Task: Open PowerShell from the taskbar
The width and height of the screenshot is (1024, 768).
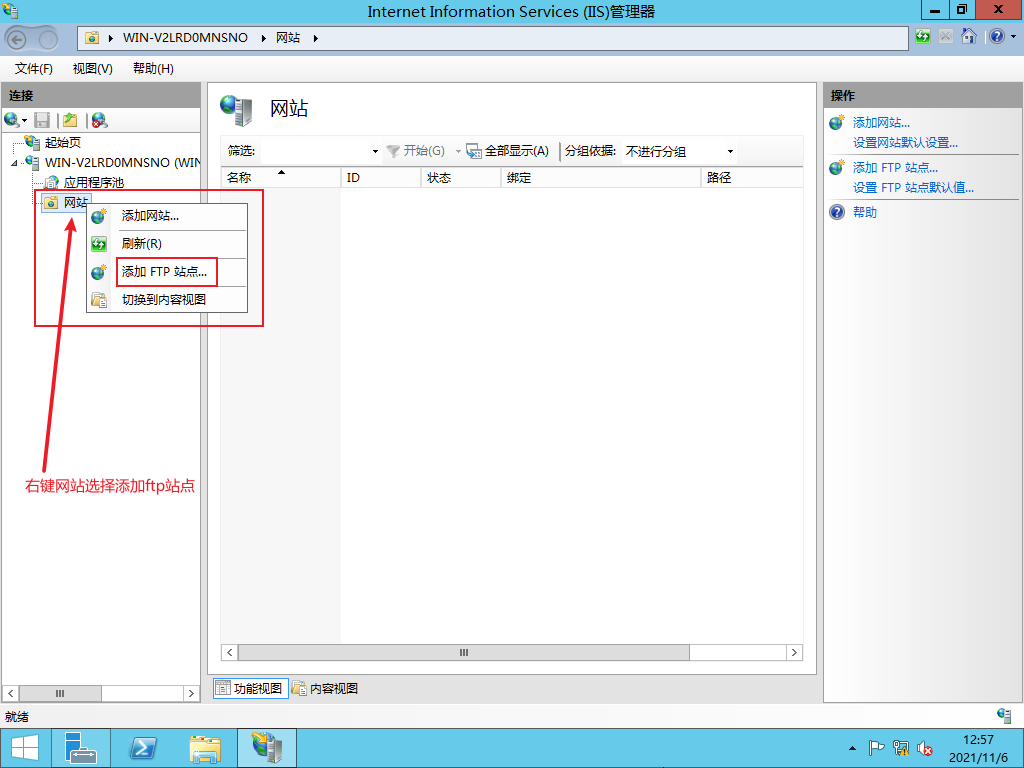Action: [143, 748]
